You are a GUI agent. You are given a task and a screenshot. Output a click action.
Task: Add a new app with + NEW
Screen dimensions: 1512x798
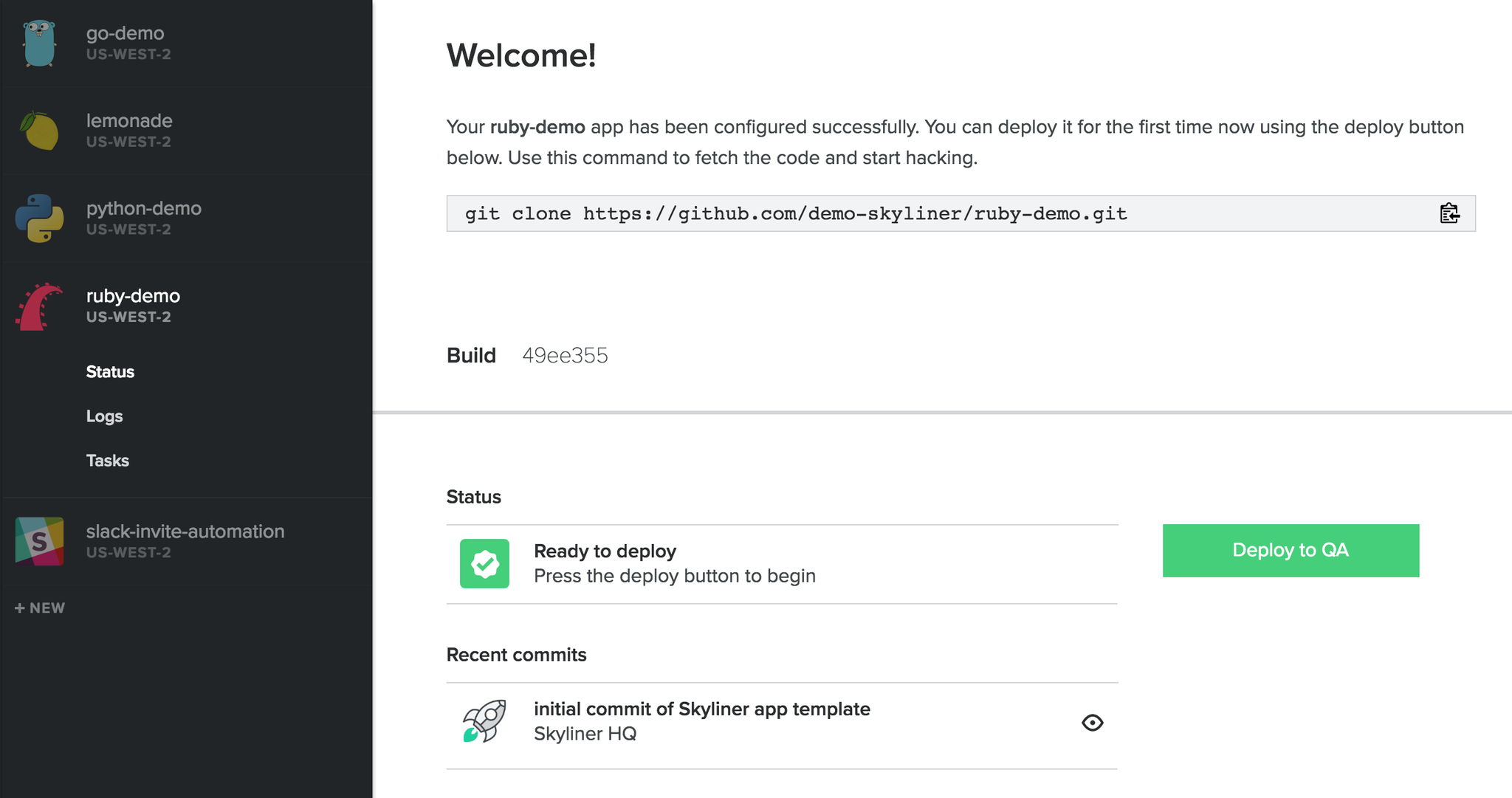tap(40, 608)
